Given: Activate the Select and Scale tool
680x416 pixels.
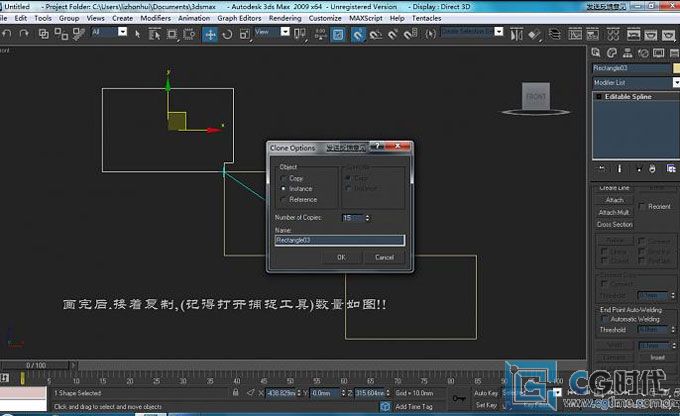Looking at the screenshot, I should (x=245, y=34).
